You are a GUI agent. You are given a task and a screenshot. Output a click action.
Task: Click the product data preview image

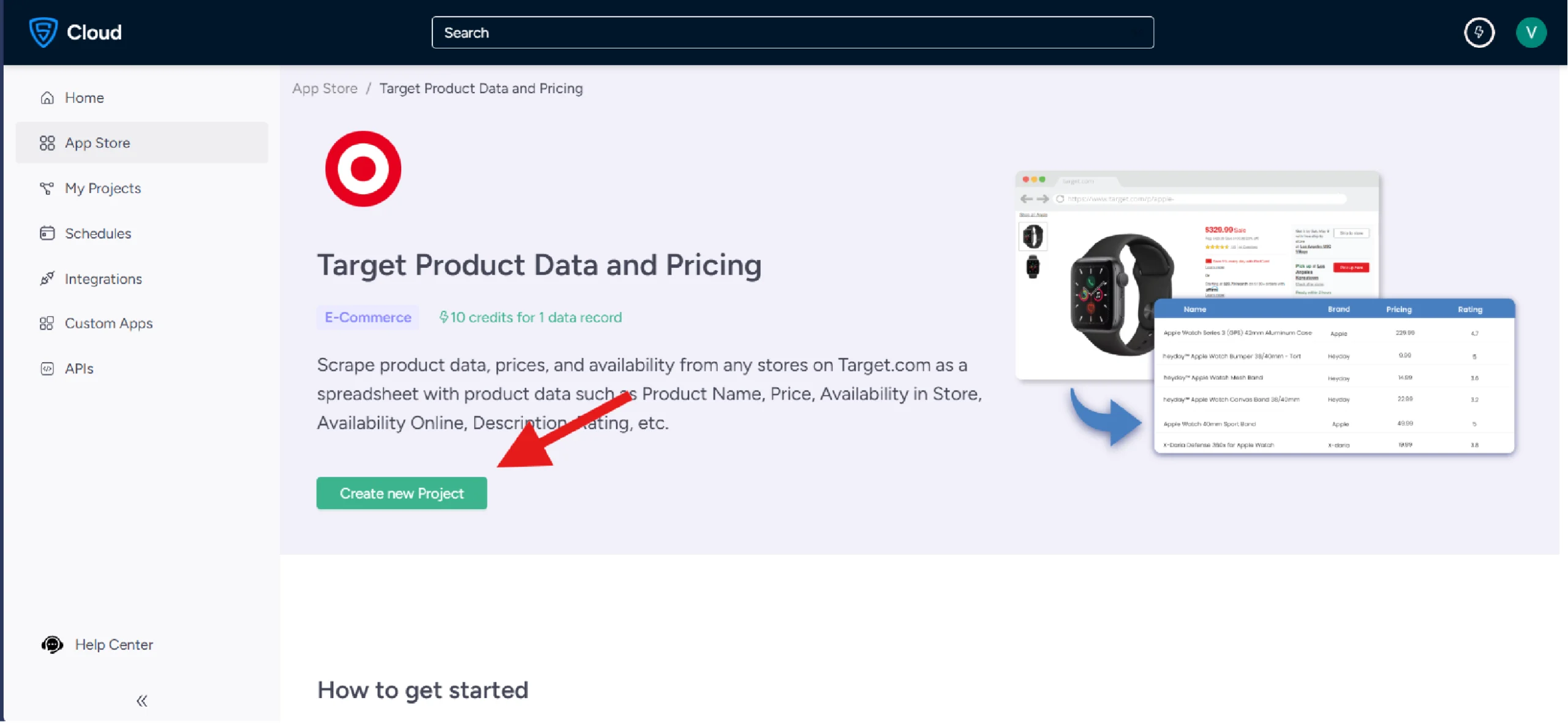click(1264, 313)
